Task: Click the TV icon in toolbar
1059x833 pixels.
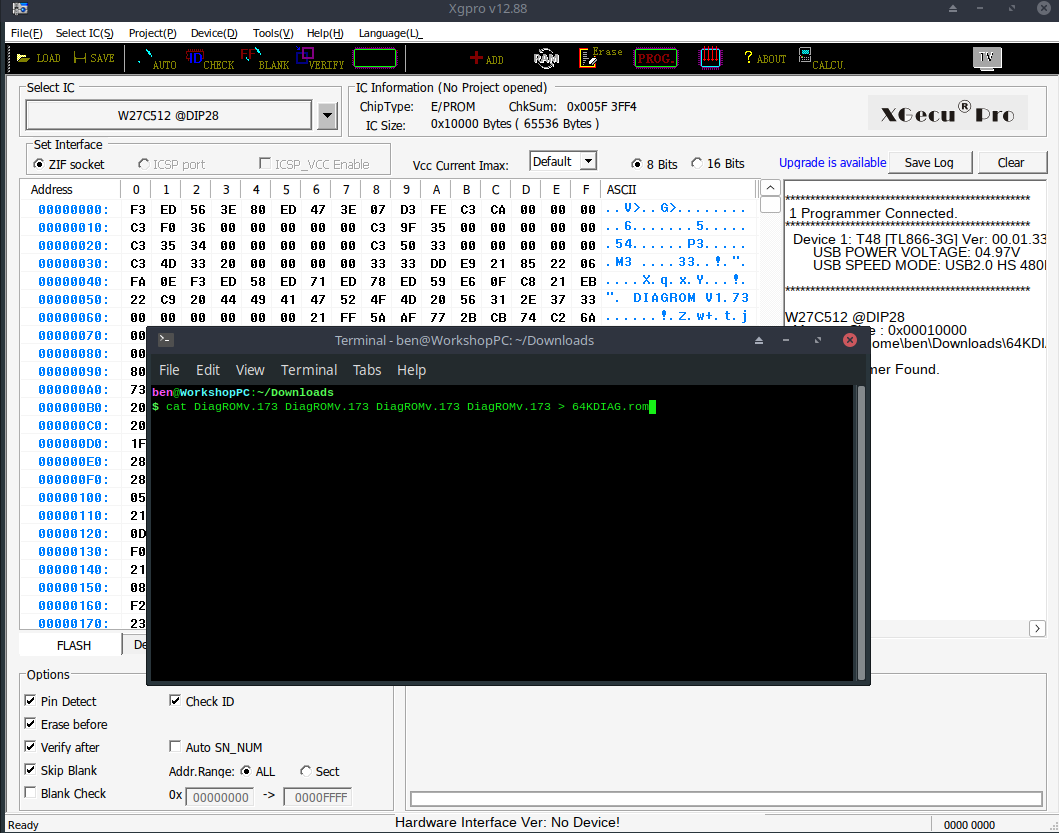Action: coord(987,57)
